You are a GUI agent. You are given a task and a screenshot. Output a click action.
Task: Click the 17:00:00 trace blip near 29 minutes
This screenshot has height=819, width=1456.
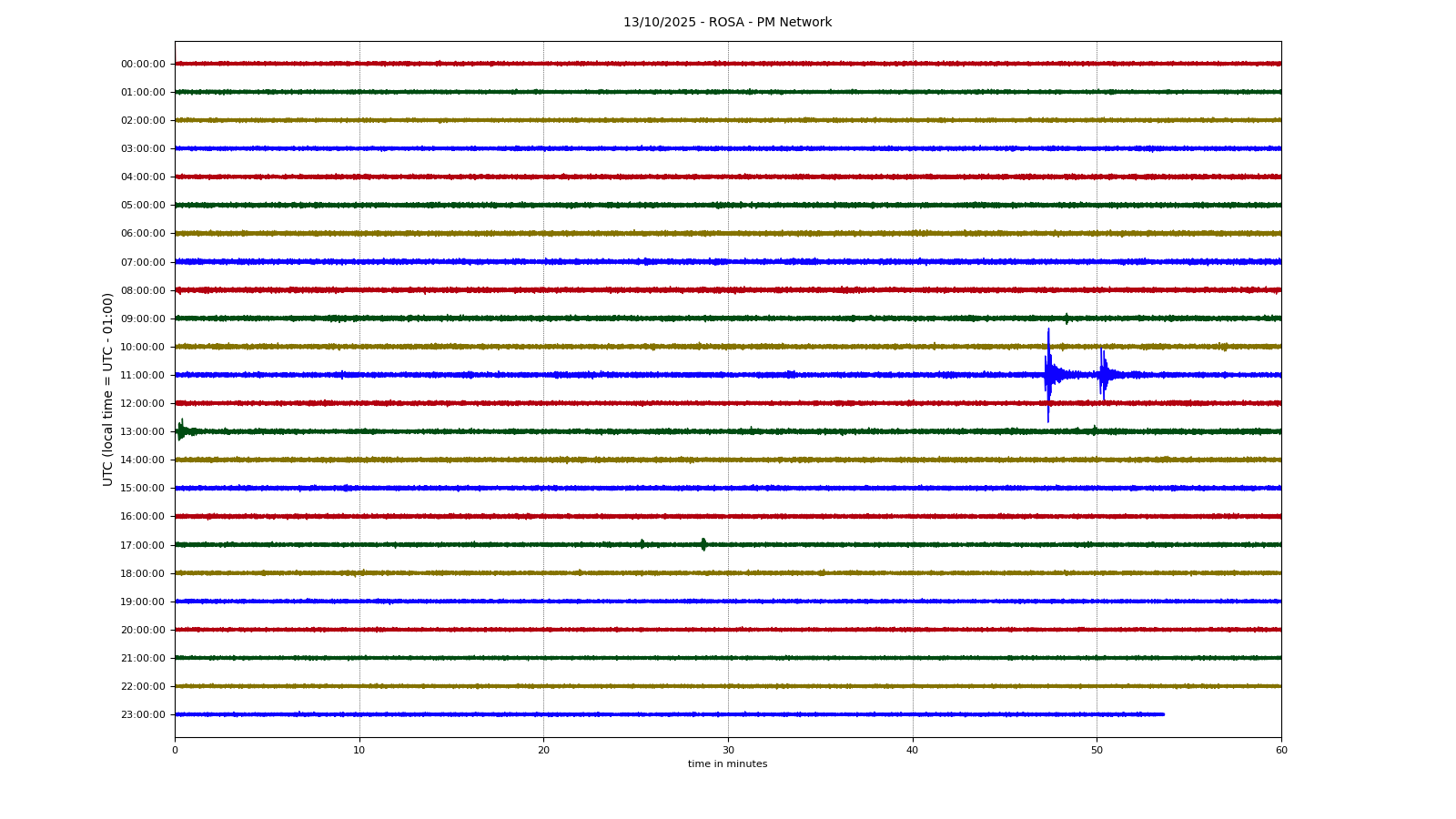[x=703, y=544]
